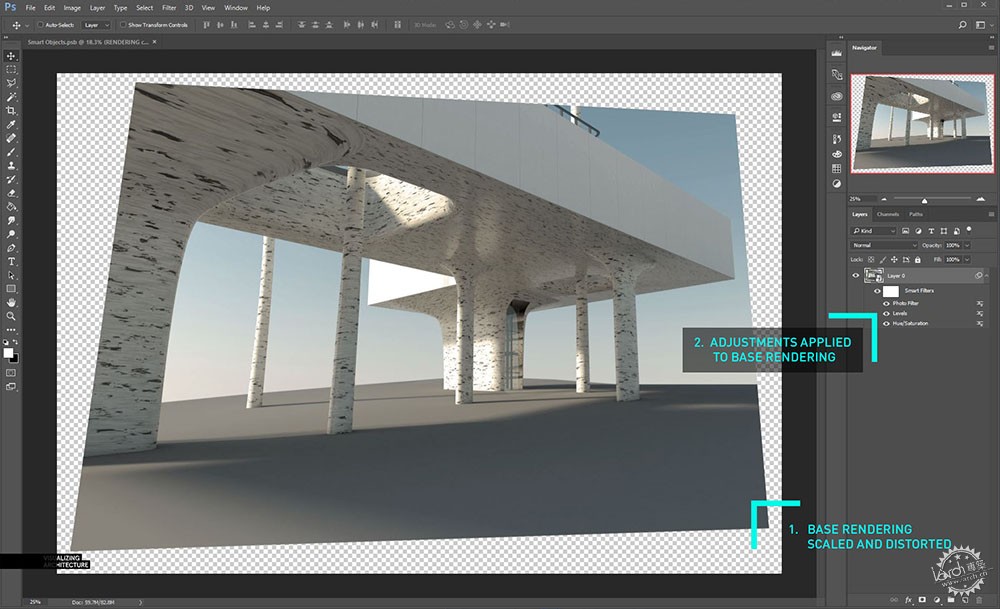Screen dimensions: 1000x609
Task: Toggle lock transparent pixels
Action: 871,260
